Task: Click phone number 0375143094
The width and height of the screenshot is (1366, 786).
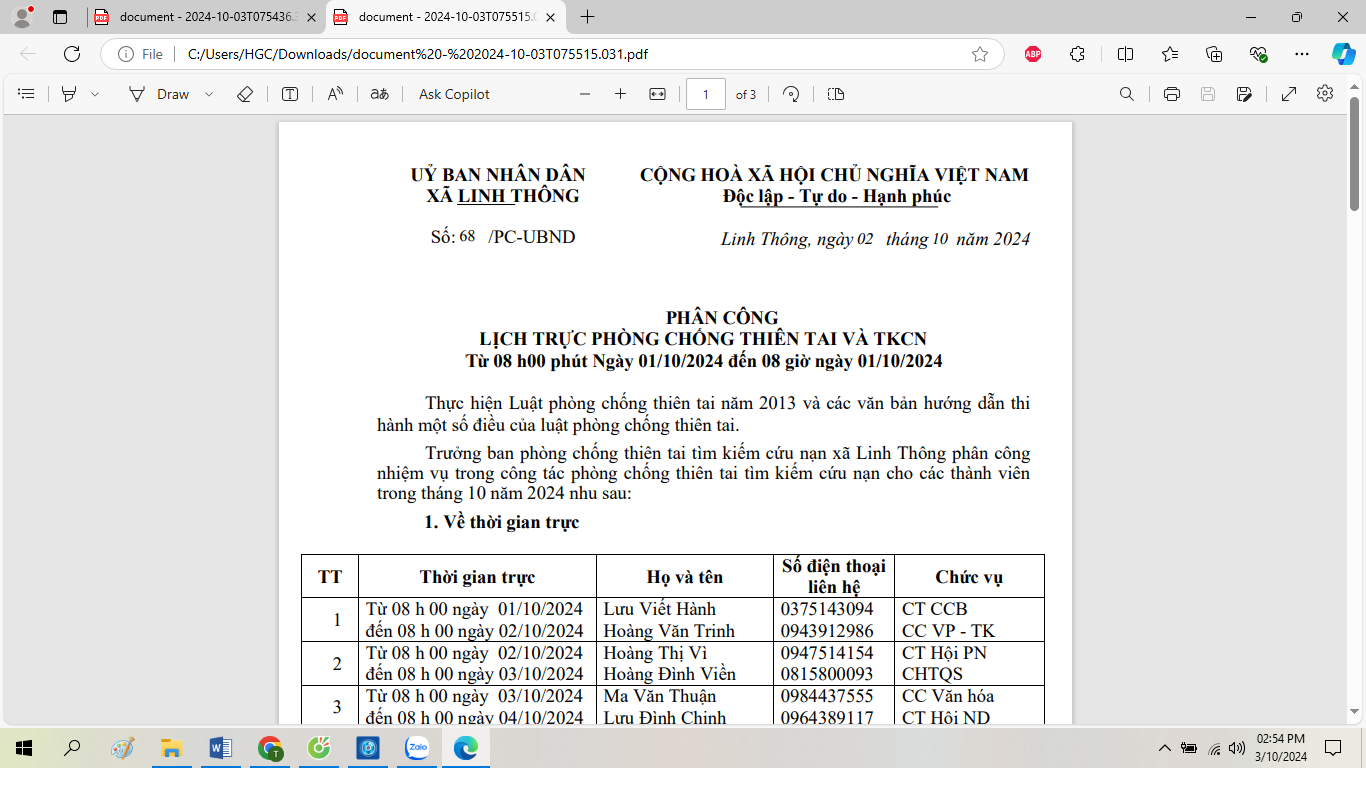Action: point(827,609)
